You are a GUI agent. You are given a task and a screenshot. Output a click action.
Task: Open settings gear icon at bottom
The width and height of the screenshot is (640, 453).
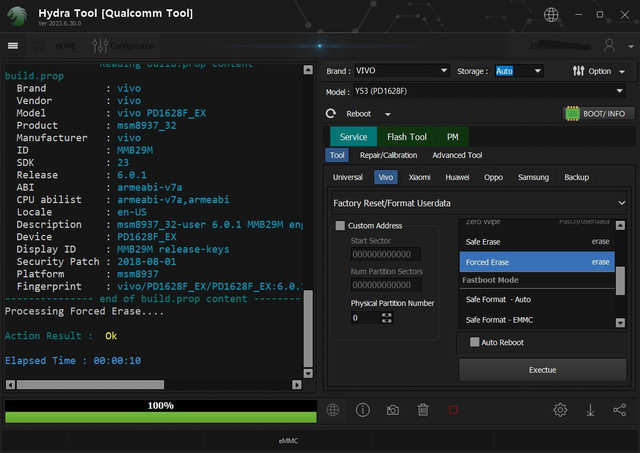point(560,410)
